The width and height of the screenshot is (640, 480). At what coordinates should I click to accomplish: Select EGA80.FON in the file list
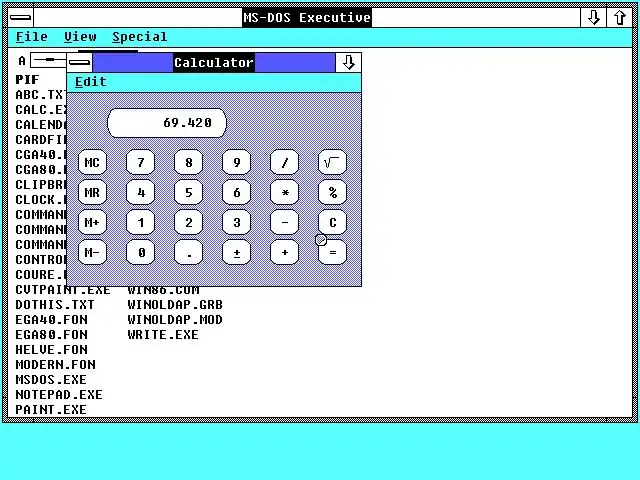coord(51,335)
